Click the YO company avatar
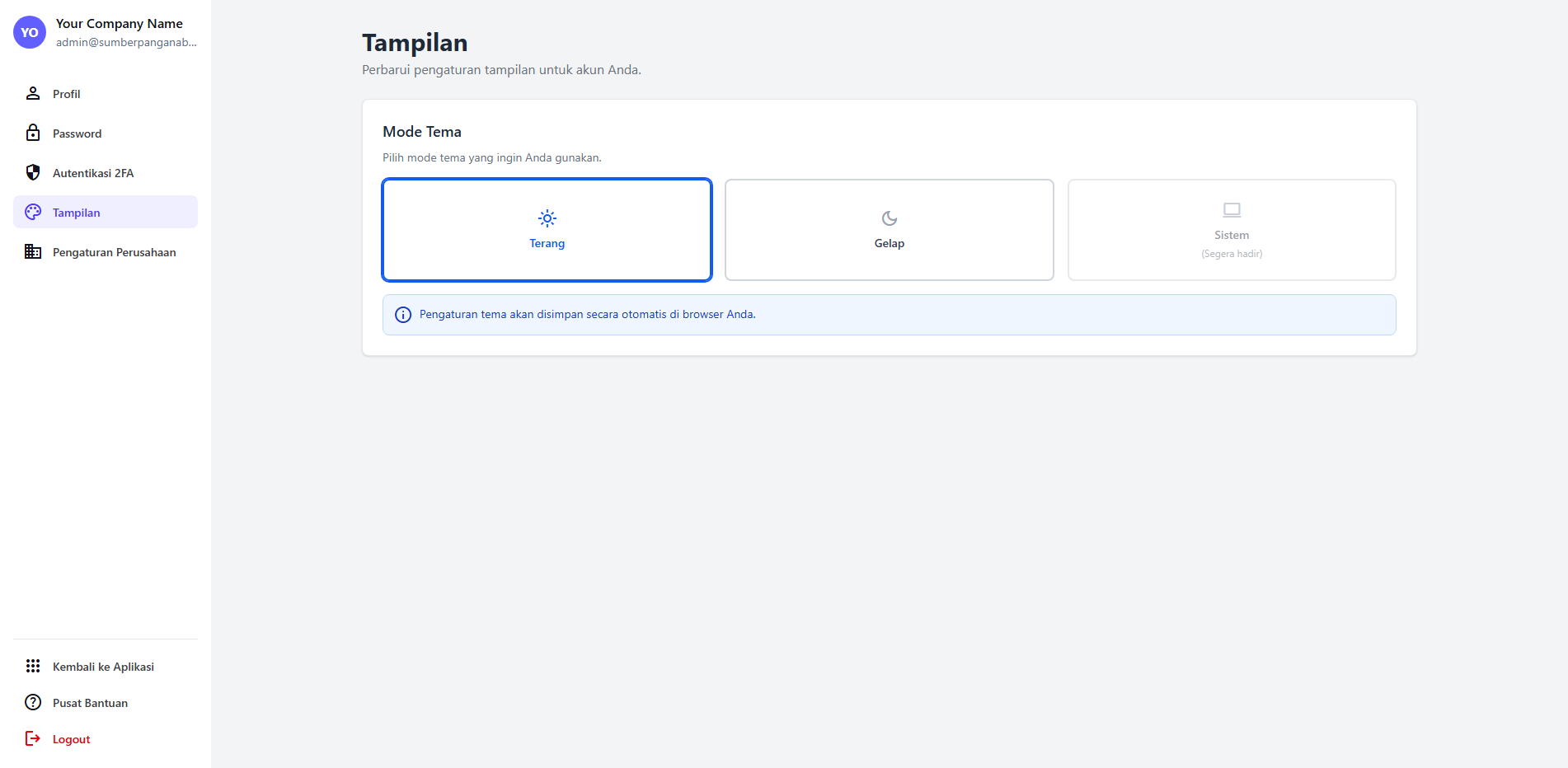1568x768 pixels. coord(30,32)
